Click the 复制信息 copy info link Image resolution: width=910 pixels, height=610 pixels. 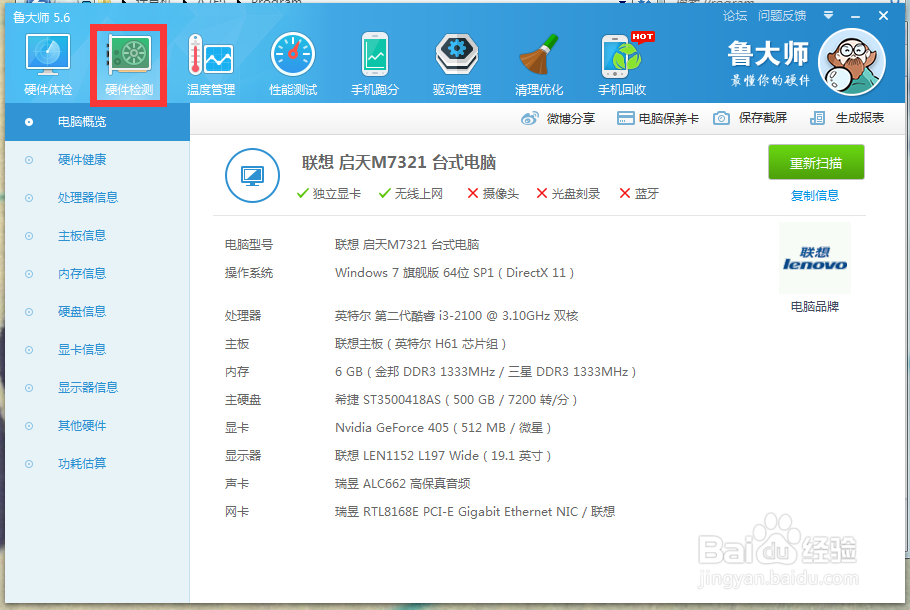[x=815, y=196]
